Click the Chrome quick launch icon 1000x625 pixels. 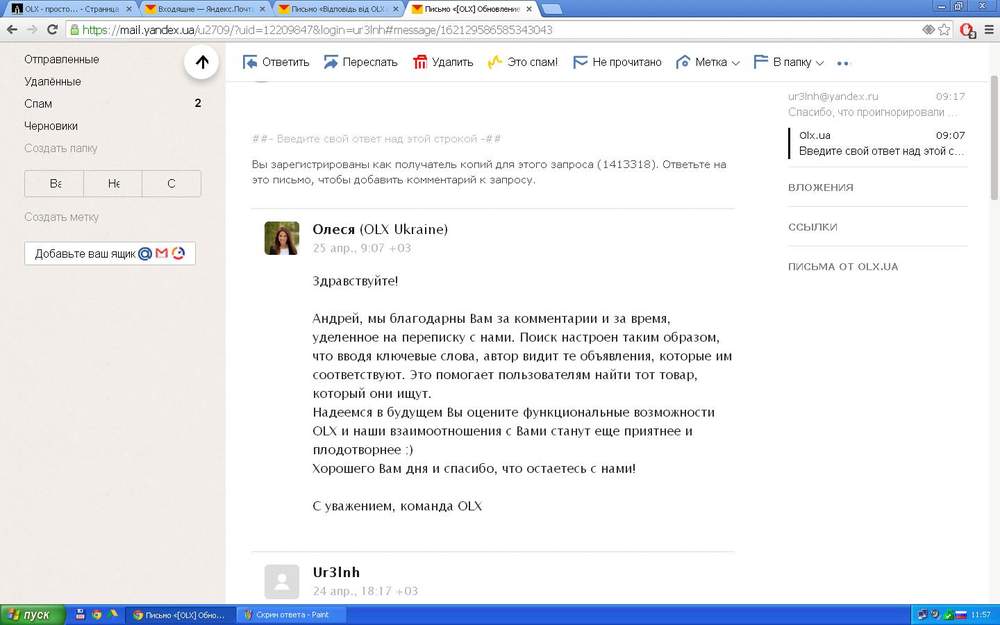pyautogui.click(x=97, y=615)
